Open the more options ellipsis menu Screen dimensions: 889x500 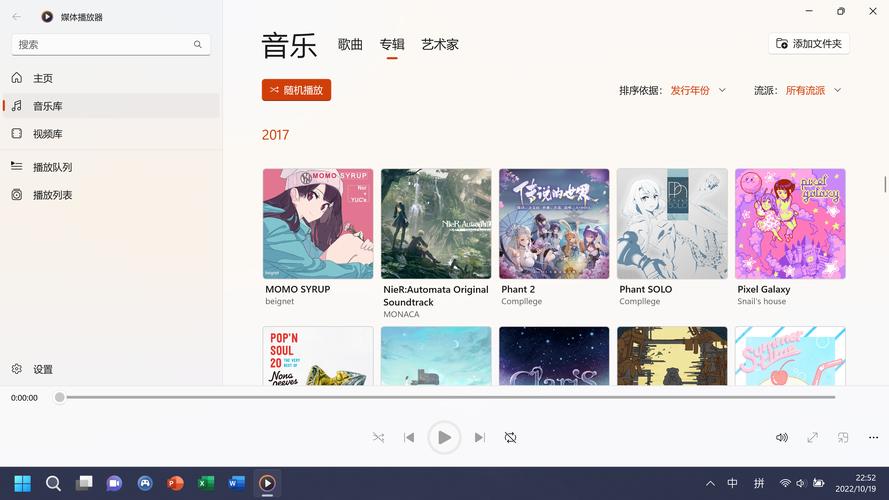pos(873,437)
